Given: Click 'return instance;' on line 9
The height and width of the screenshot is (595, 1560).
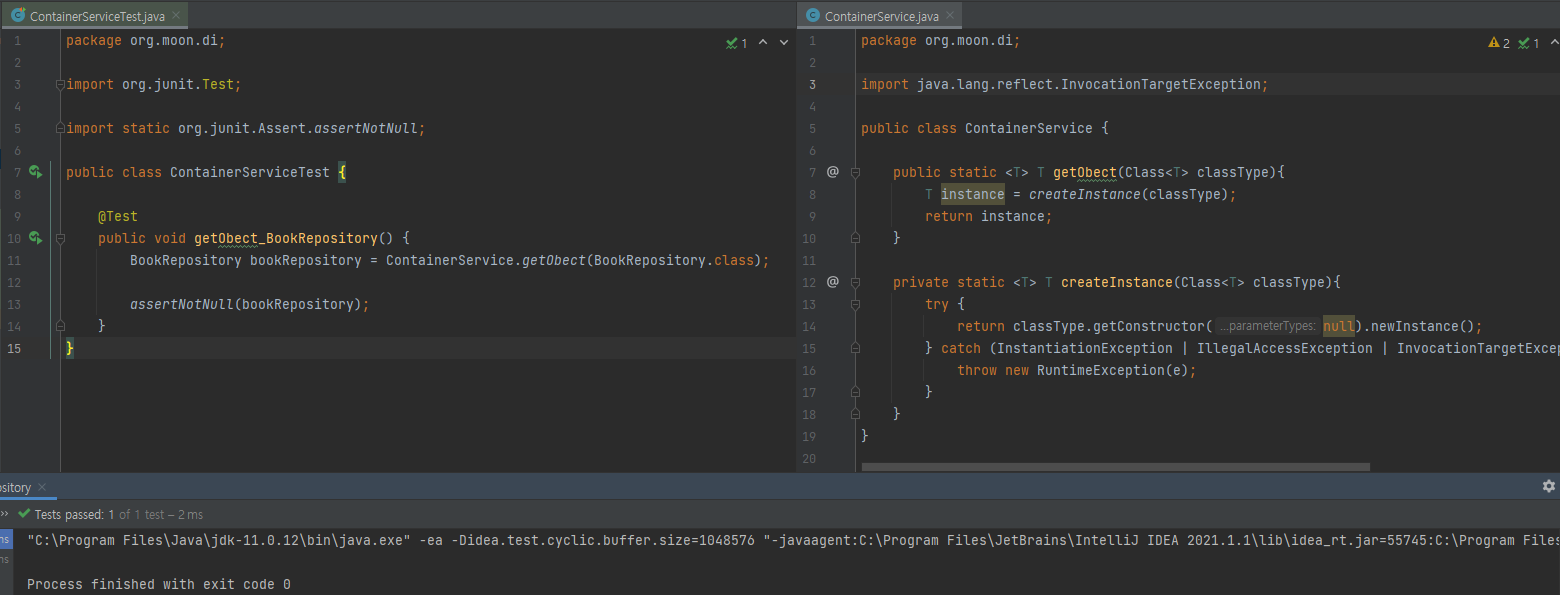Looking at the screenshot, I should click(989, 216).
